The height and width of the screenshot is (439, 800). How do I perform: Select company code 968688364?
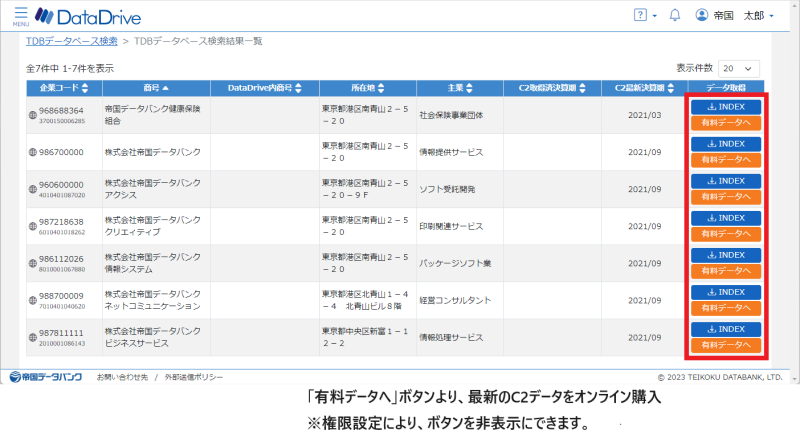tap(61, 111)
